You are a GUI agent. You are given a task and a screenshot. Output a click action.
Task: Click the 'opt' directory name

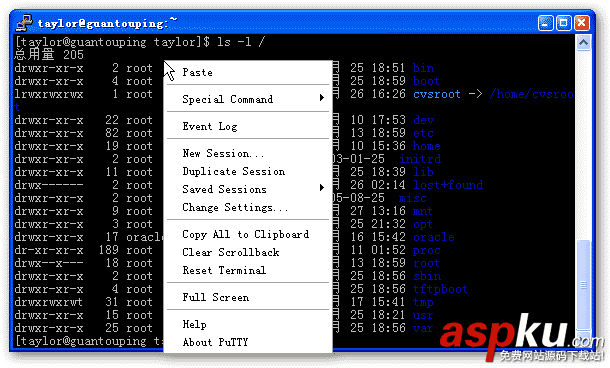coord(422,224)
